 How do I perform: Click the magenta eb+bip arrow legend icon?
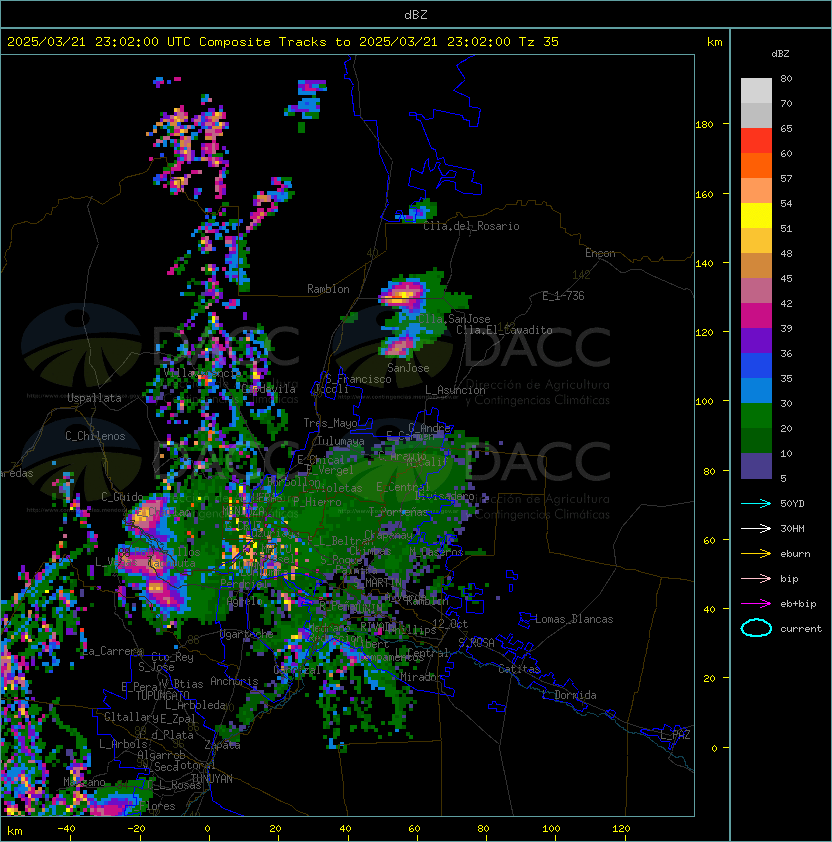(x=756, y=604)
